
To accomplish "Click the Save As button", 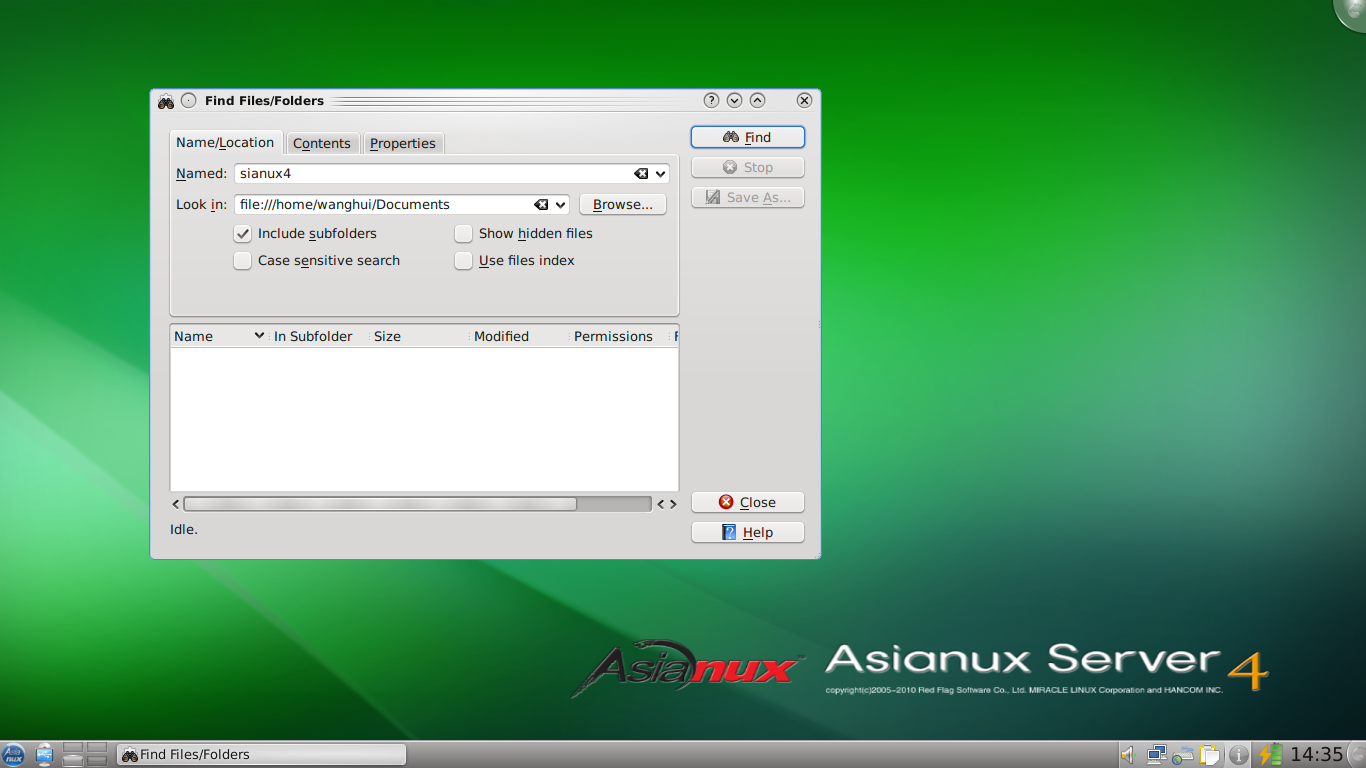I will 748,197.
